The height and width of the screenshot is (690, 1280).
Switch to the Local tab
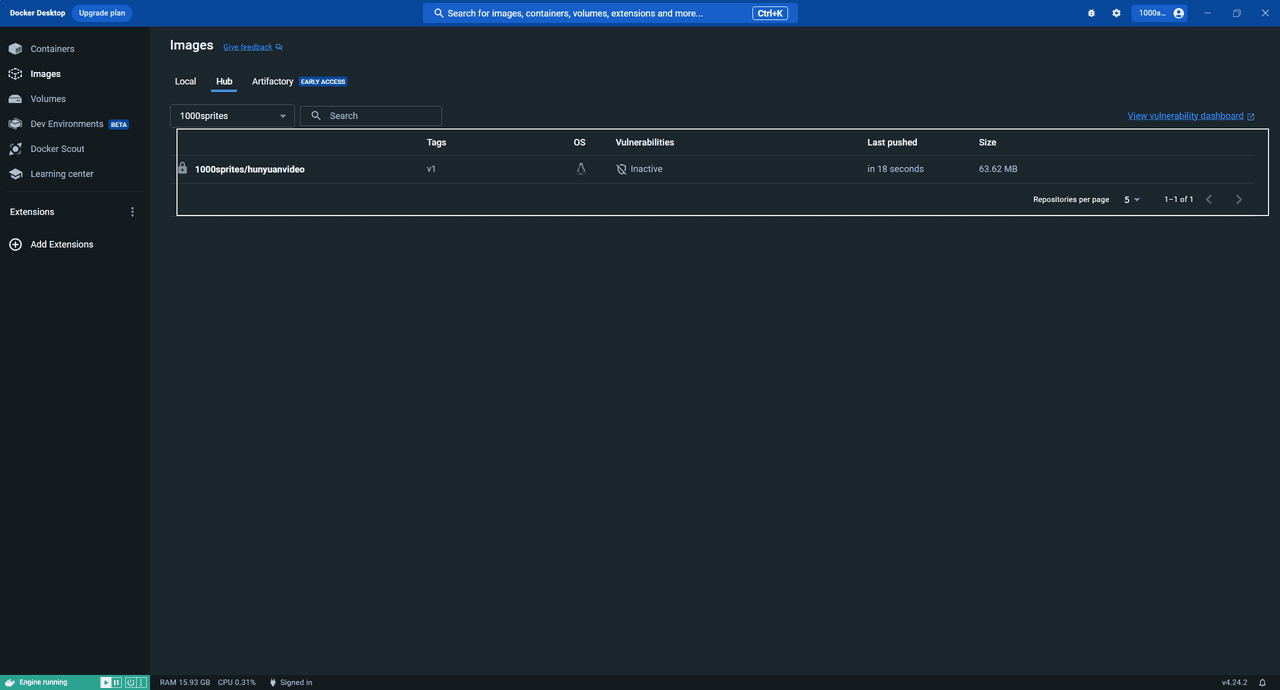[186, 81]
